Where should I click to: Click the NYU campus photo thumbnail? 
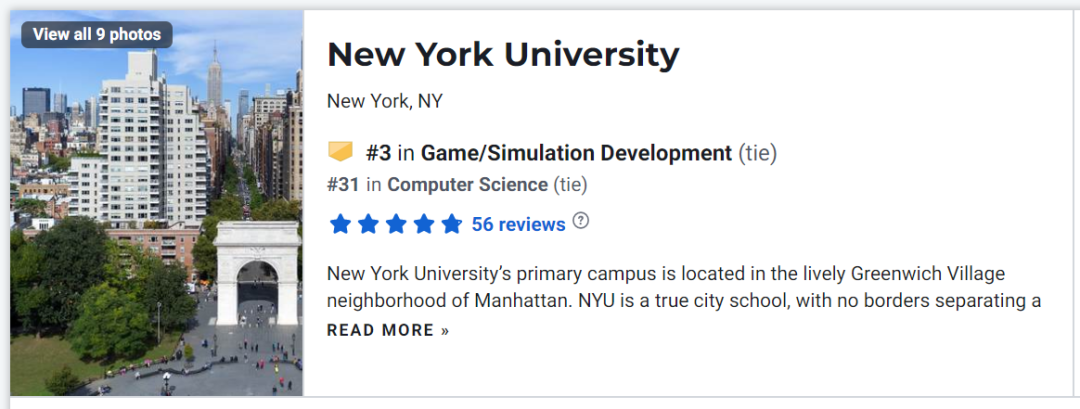click(156, 203)
